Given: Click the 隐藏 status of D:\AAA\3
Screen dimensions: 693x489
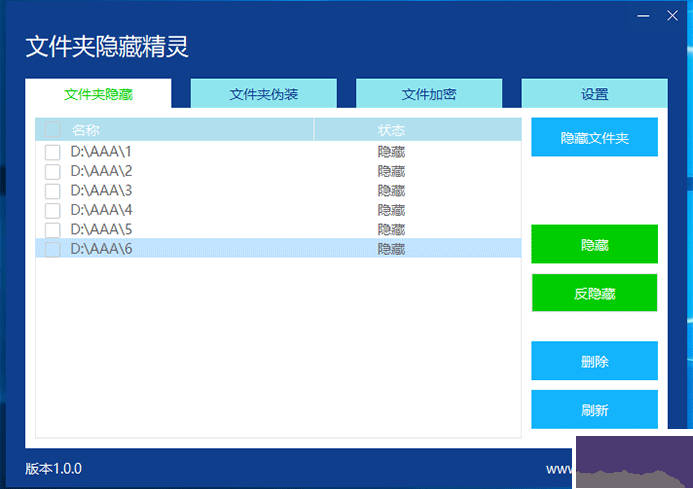Looking at the screenshot, I should tap(391, 191).
